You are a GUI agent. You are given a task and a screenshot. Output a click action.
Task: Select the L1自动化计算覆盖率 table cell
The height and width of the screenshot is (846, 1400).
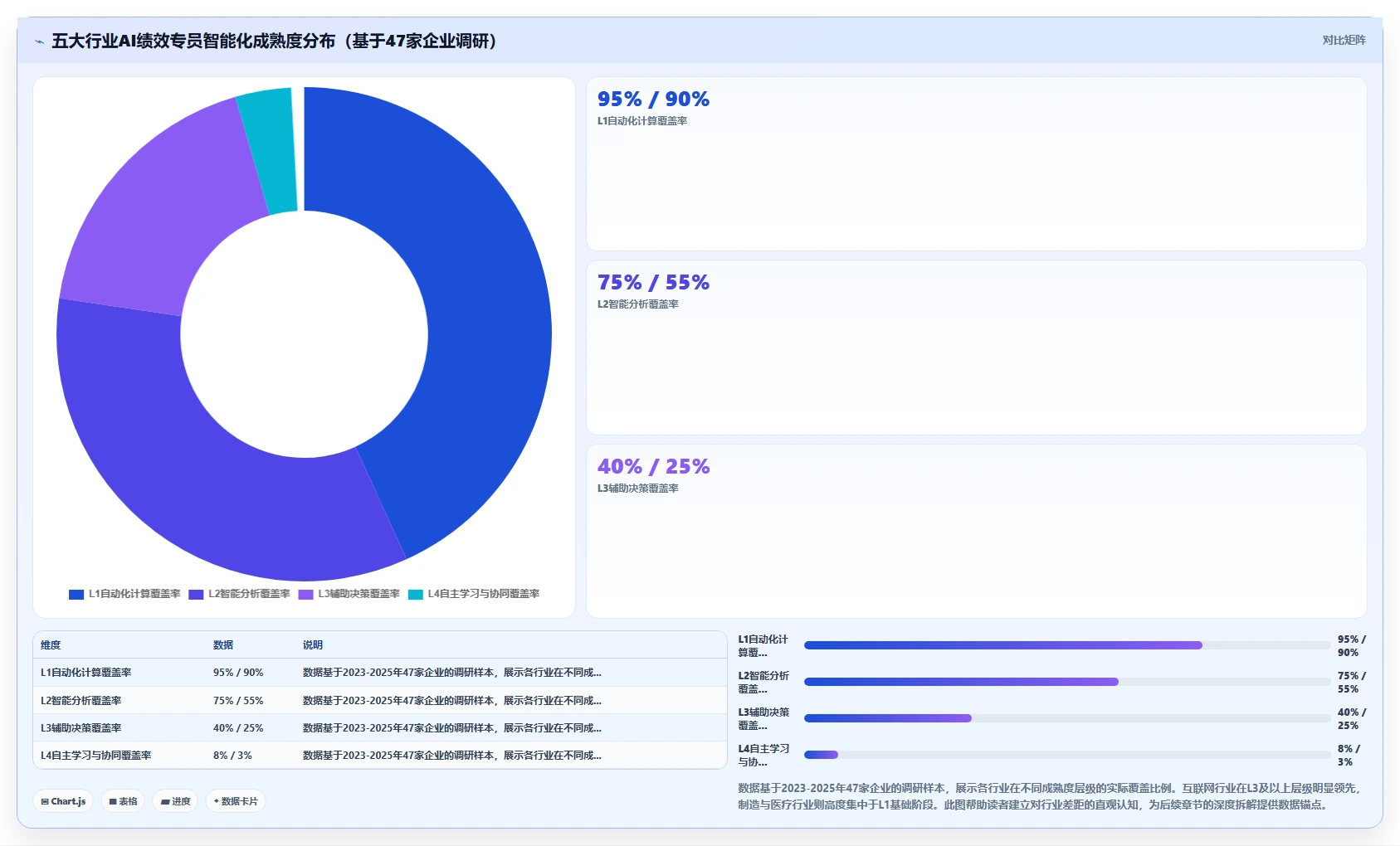(86, 673)
